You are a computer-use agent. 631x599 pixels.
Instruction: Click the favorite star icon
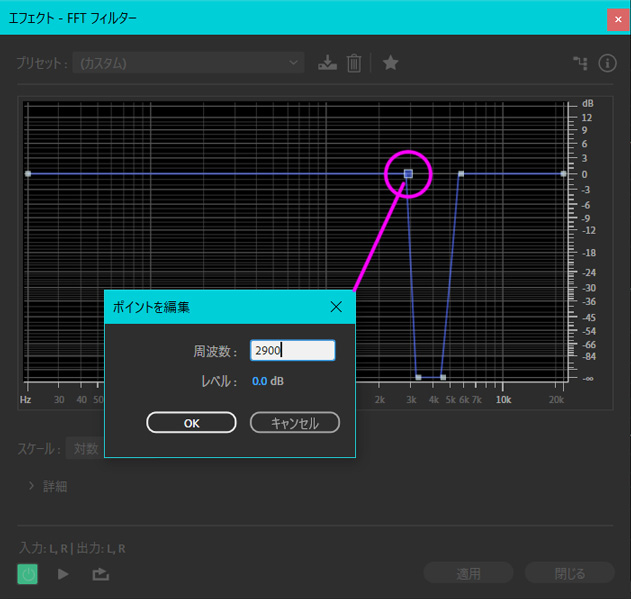click(390, 63)
